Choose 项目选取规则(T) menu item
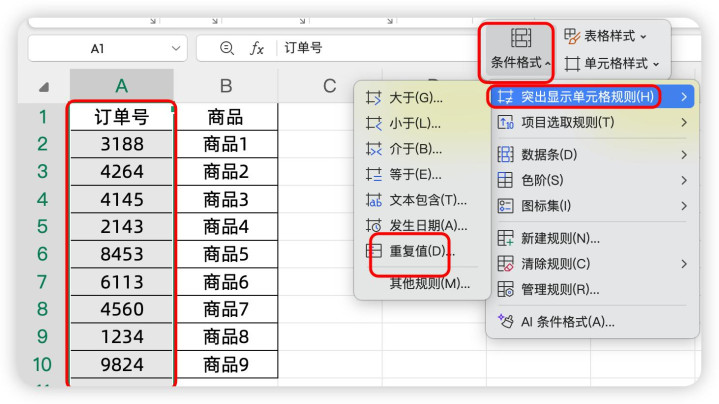This screenshot has height=404, width=719. click(592, 122)
